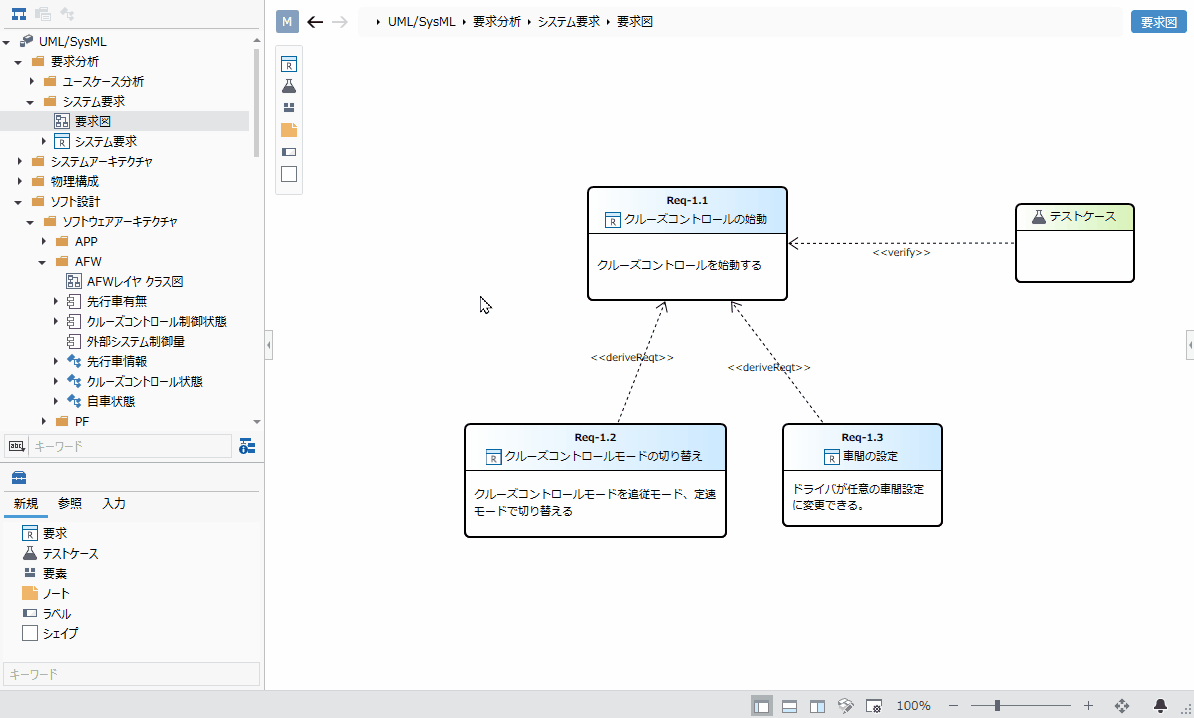
Task: Click the toolbox keyword field at bottom
Action: click(132, 674)
